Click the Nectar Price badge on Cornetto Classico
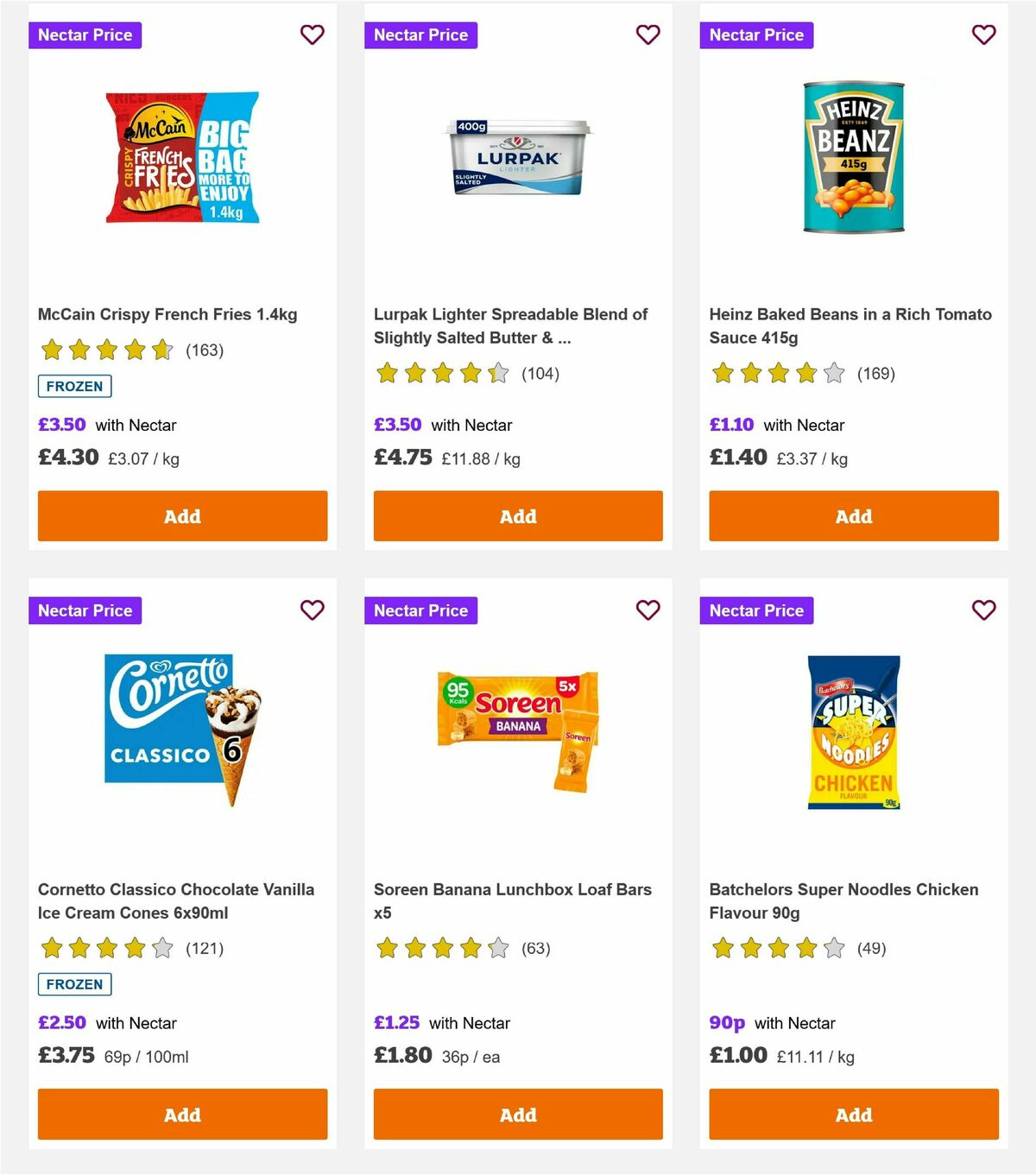The width and height of the screenshot is (1036, 1175). (x=85, y=610)
